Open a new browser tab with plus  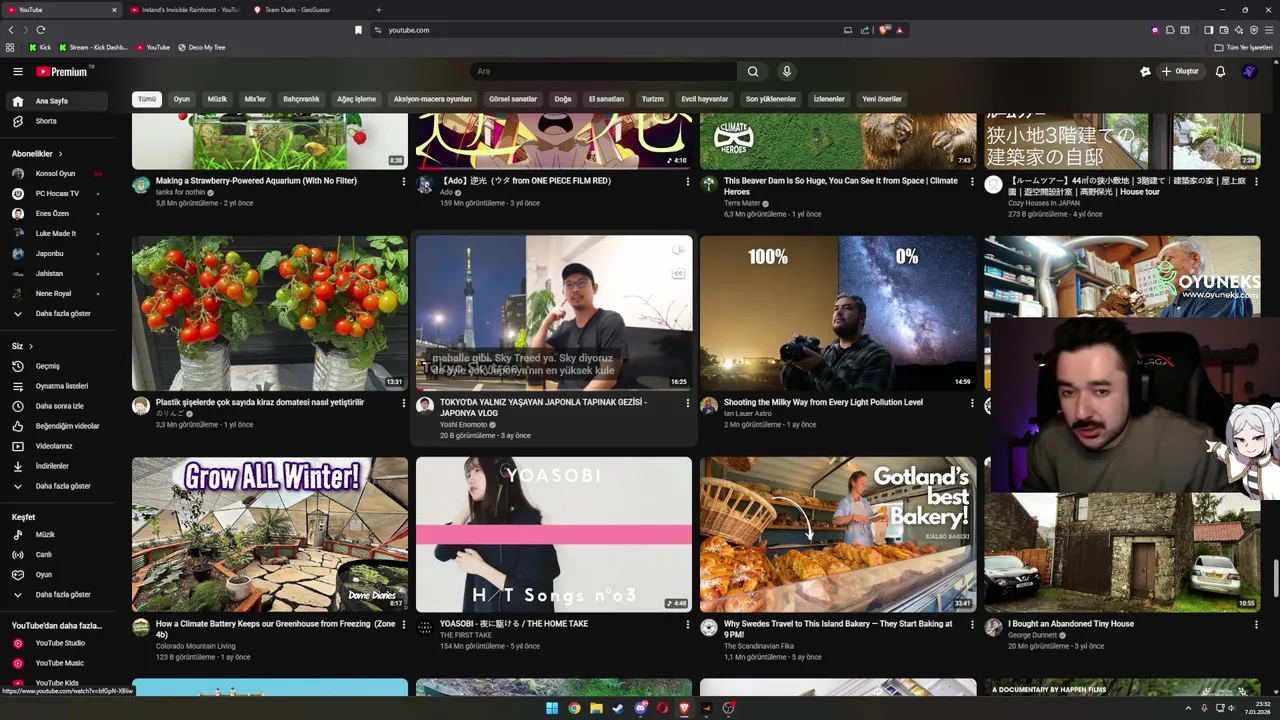(x=378, y=10)
